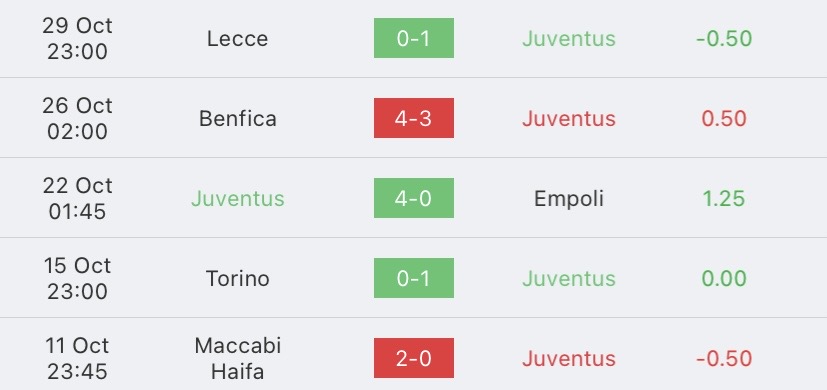Image resolution: width=827 pixels, height=390 pixels.
Task: Click the 1.25 handicap value
Action: pos(724,198)
